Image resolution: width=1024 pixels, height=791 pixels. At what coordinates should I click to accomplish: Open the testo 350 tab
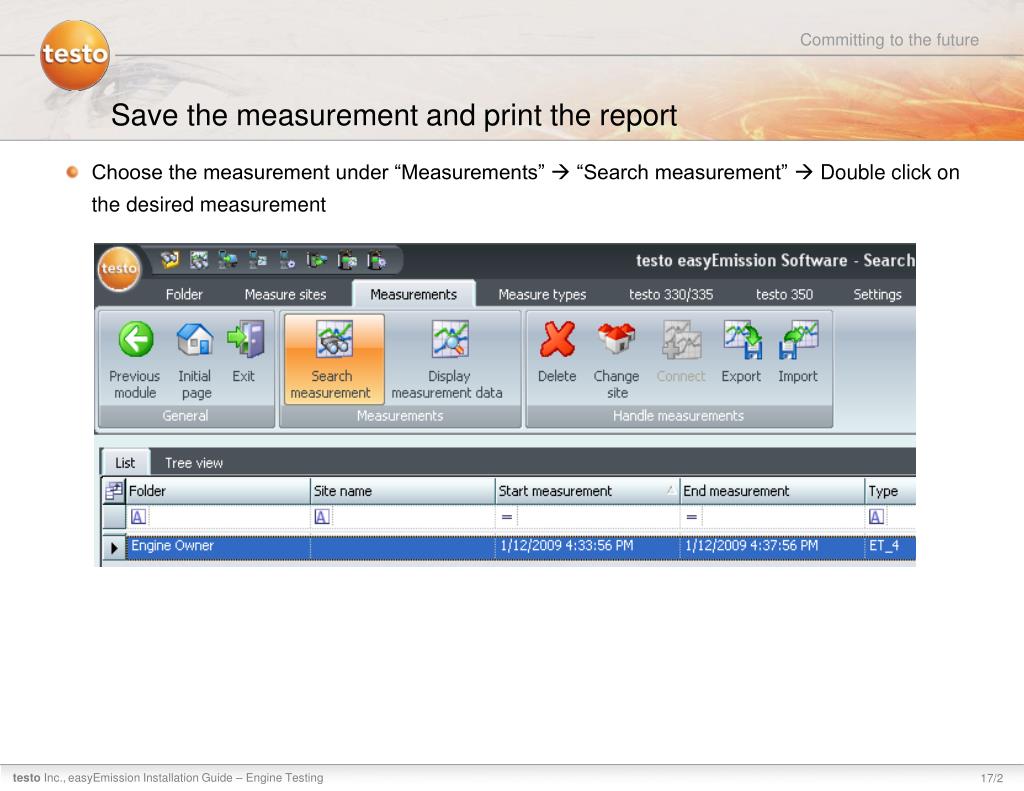[784, 295]
